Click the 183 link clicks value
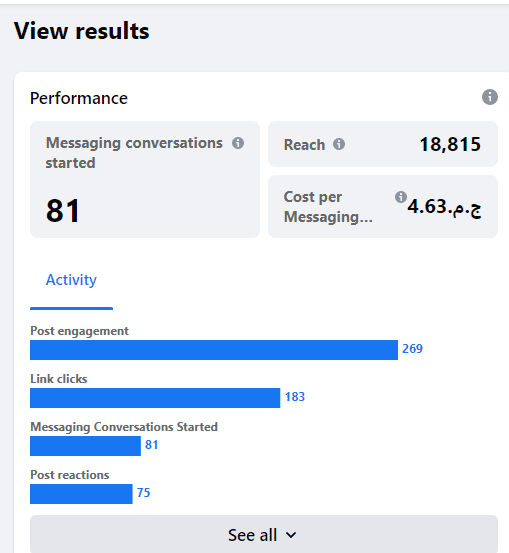The image size is (509, 553). [295, 397]
